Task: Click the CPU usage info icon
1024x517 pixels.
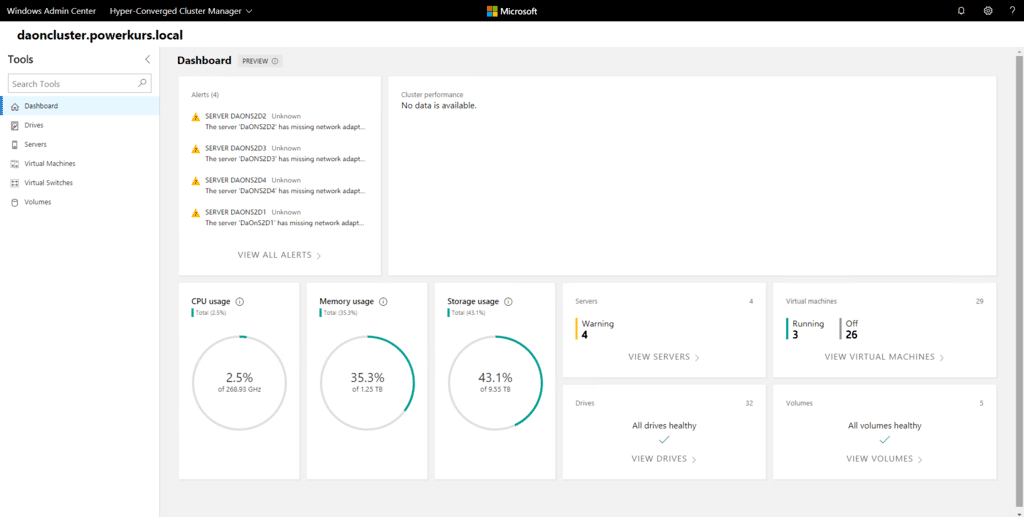Action: coord(240,301)
